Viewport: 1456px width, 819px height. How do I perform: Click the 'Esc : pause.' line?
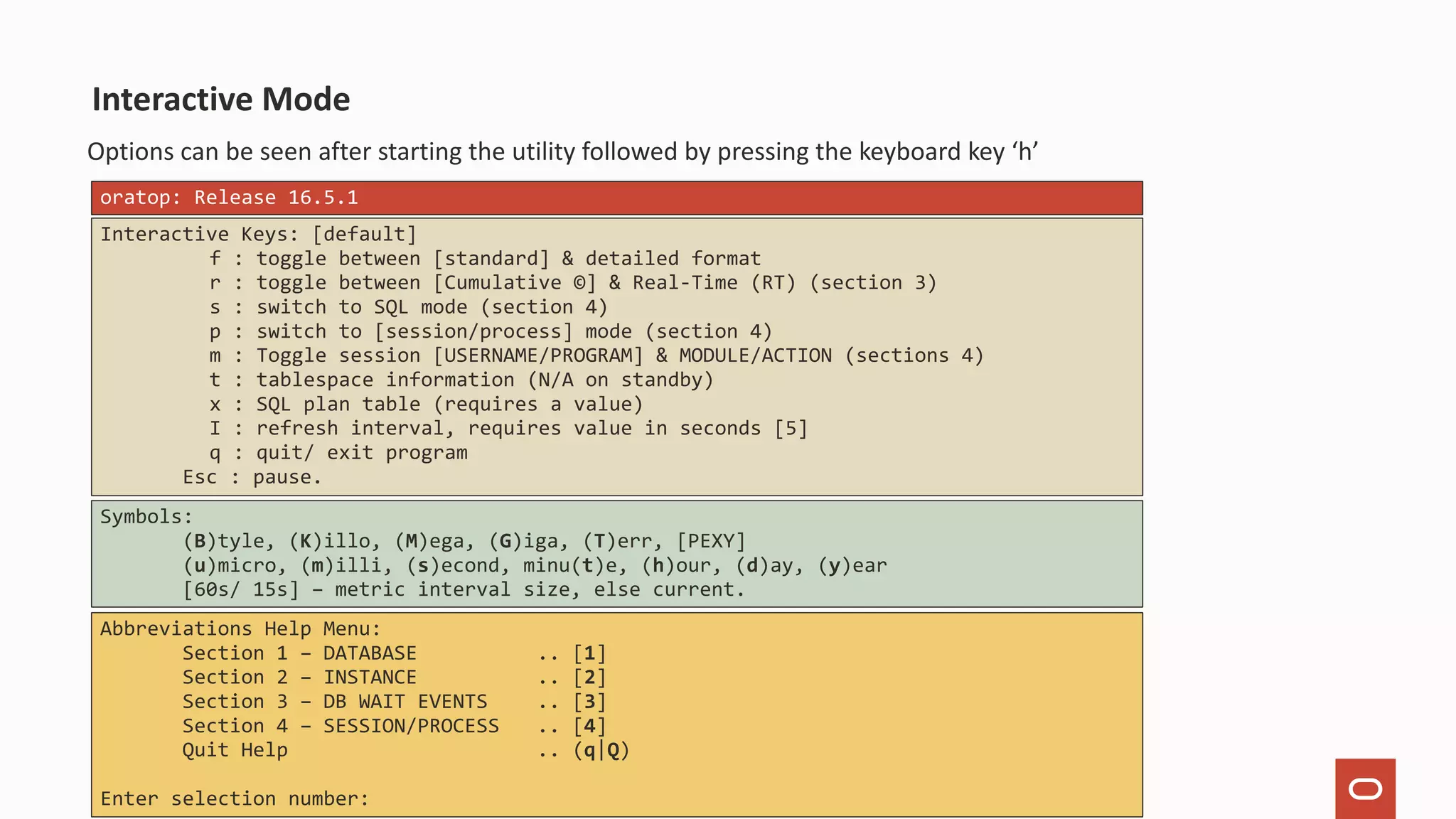coord(252,477)
